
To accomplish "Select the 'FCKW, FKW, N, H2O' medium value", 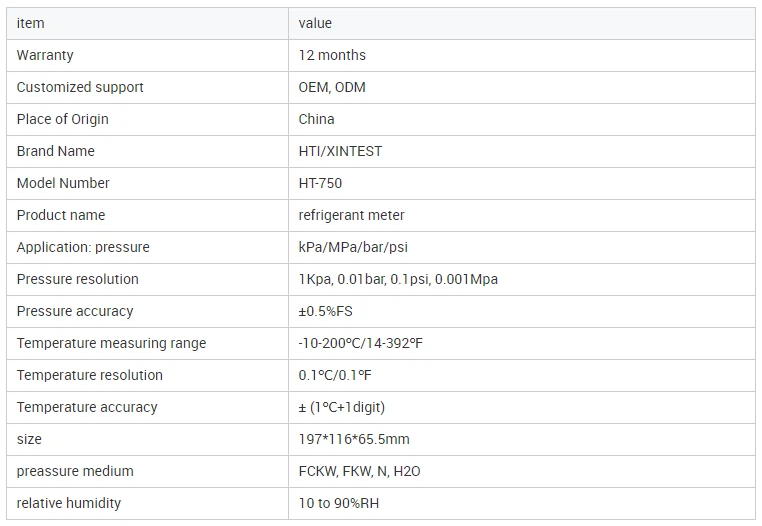I will pyautogui.click(x=359, y=471).
